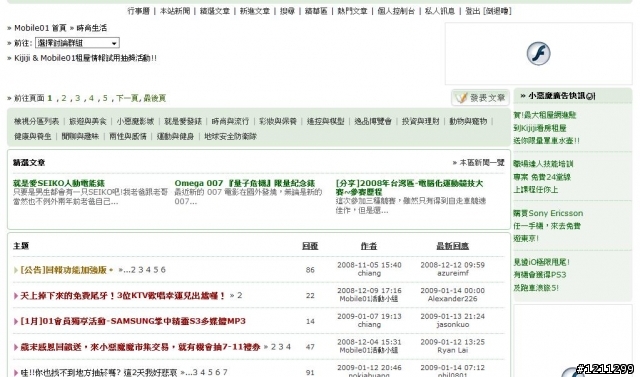The image size is (640, 377).
Task: Open the PS3 sidebar ad link
Action: pyautogui.click(x=542, y=275)
